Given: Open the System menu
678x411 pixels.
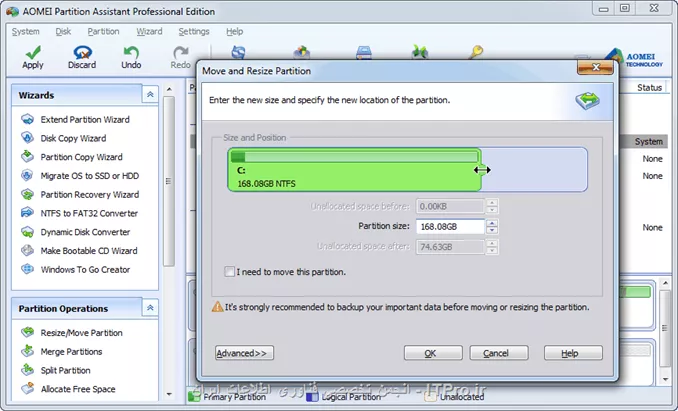Looking at the screenshot, I should 26,32.
